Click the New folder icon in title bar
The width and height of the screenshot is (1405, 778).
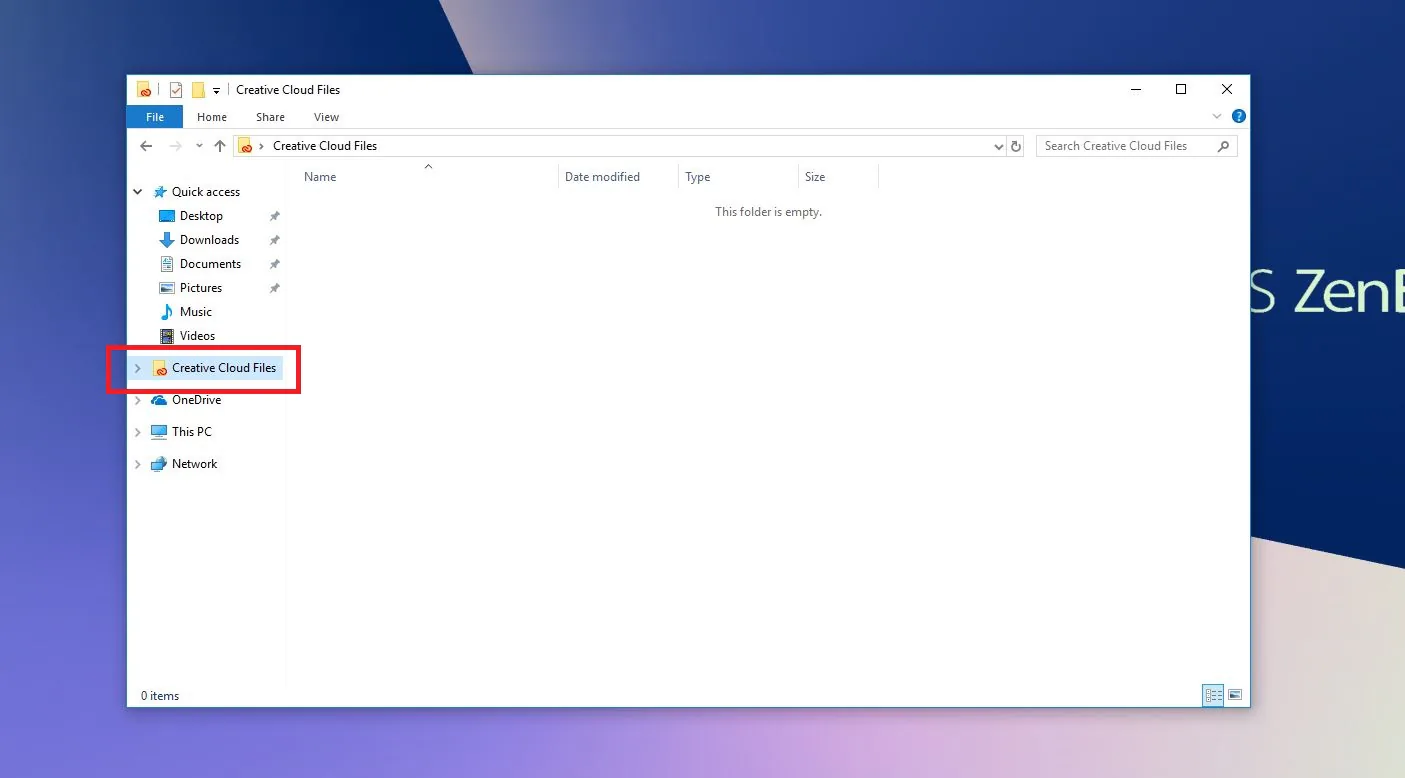198,90
